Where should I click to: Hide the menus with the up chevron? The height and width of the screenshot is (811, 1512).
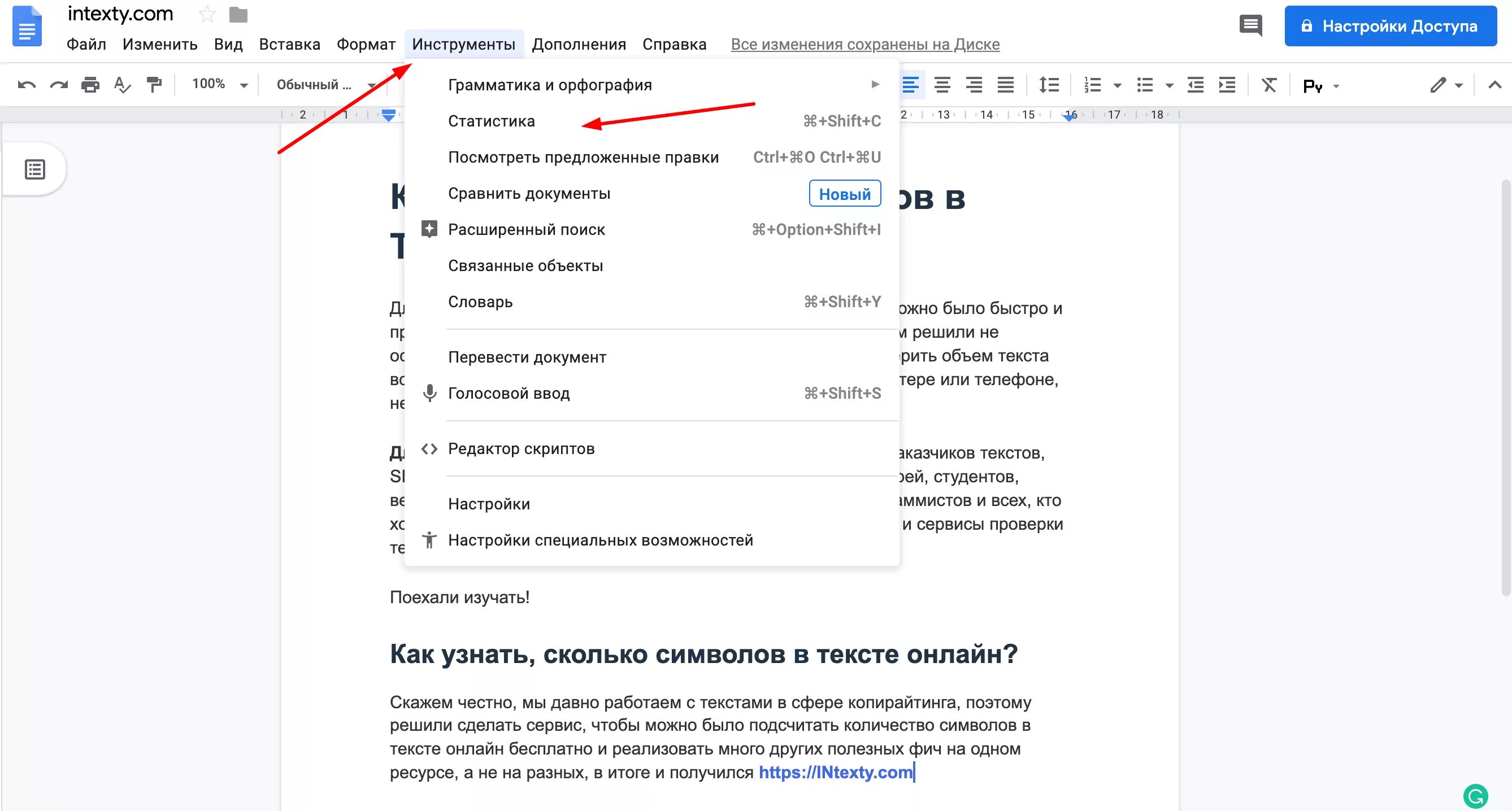[x=1495, y=85]
